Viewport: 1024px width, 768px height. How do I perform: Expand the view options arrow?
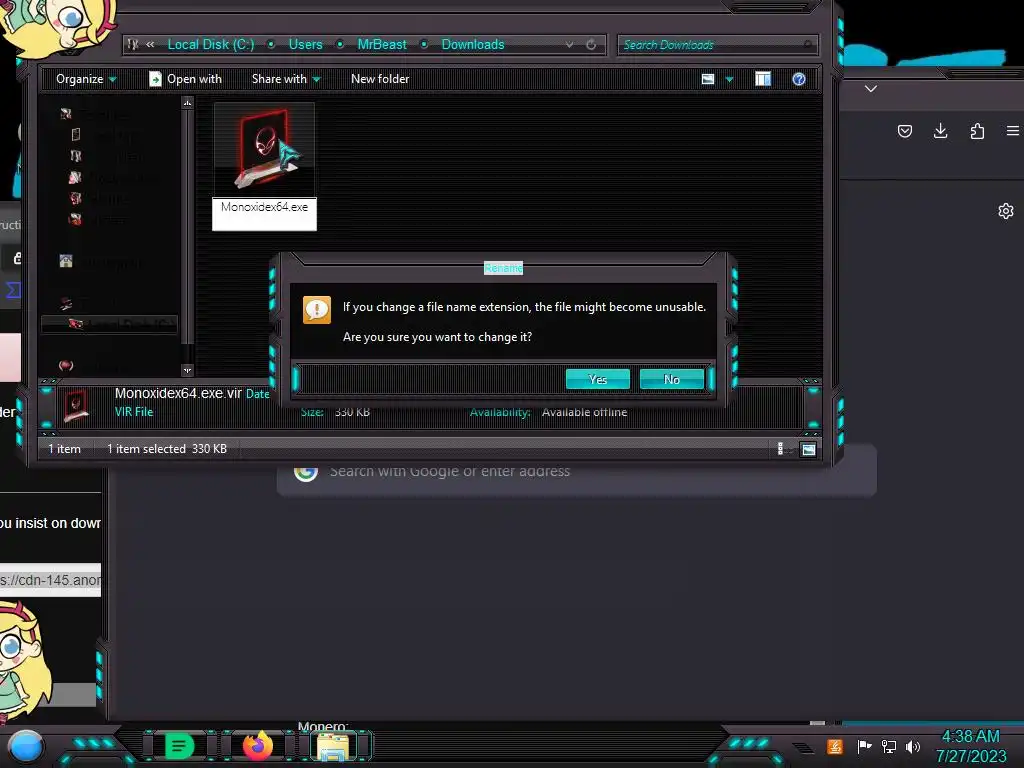pyautogui.click(x=729, y=80)
